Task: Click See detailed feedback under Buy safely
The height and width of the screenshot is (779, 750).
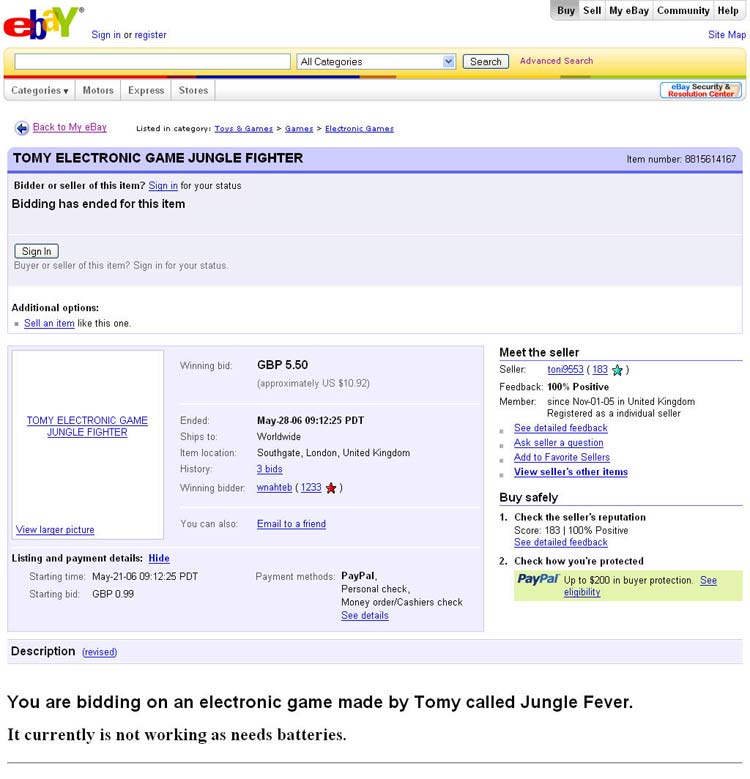Action: click(561, 543)
